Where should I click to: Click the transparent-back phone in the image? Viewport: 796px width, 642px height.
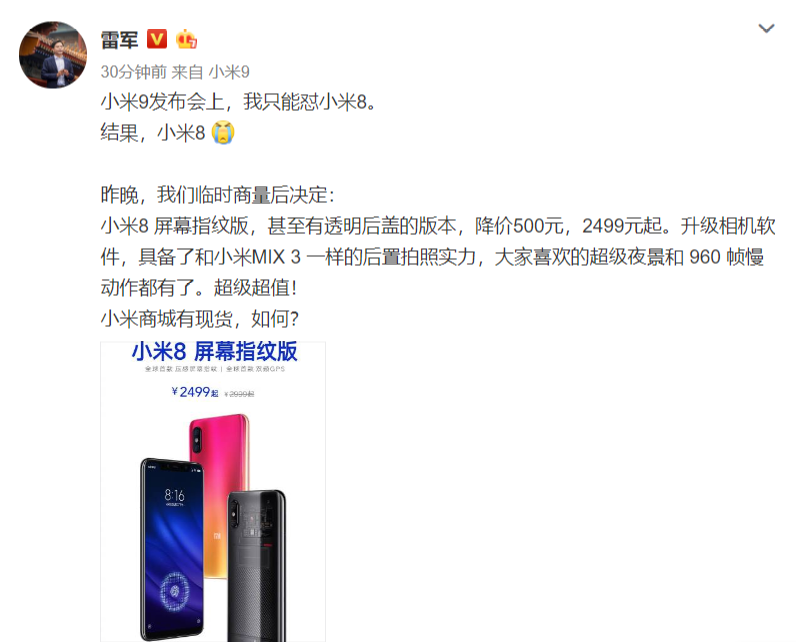pyautogui.click(x=256, y=565)
